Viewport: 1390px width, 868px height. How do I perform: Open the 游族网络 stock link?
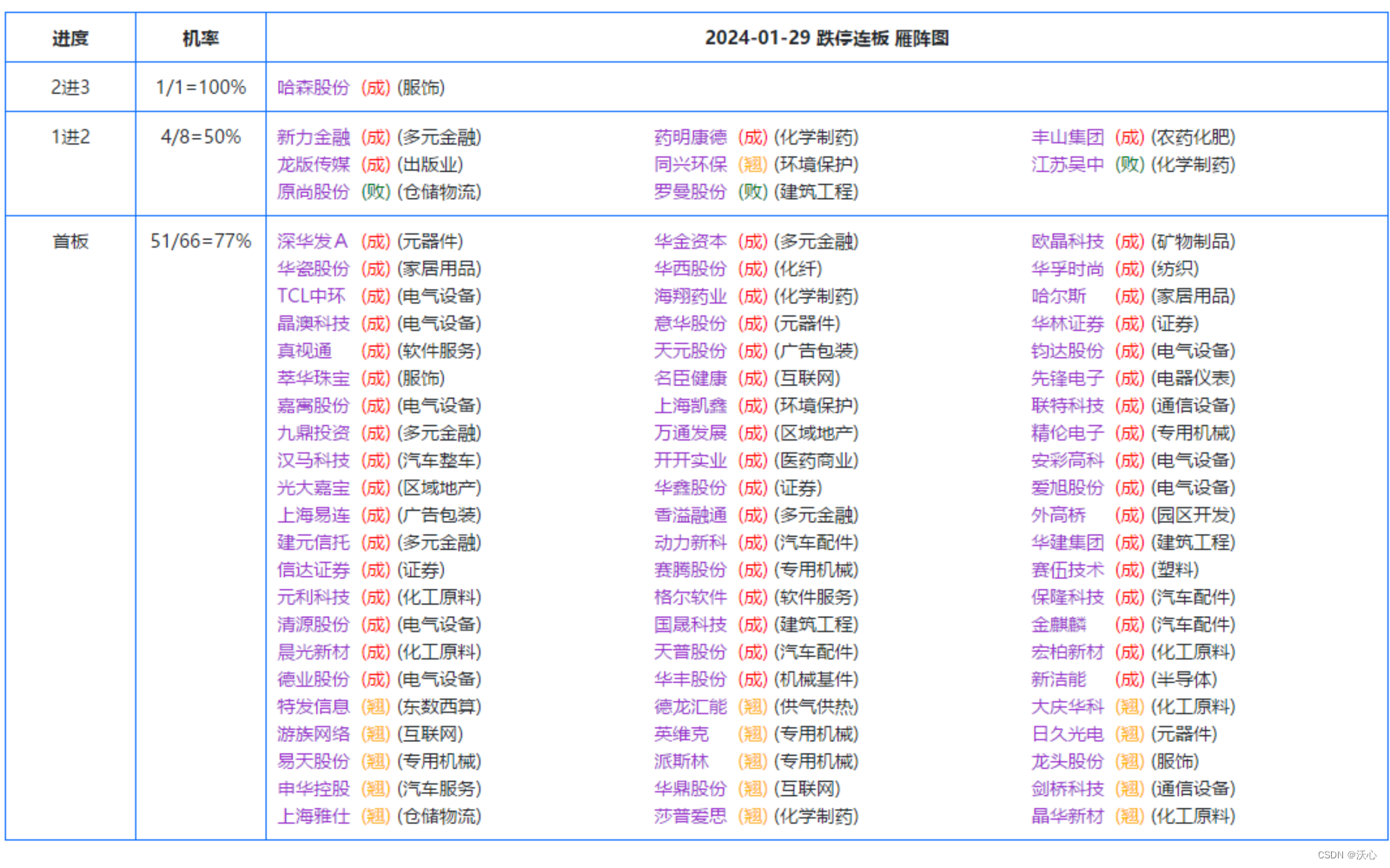click(x=313, y=734)
